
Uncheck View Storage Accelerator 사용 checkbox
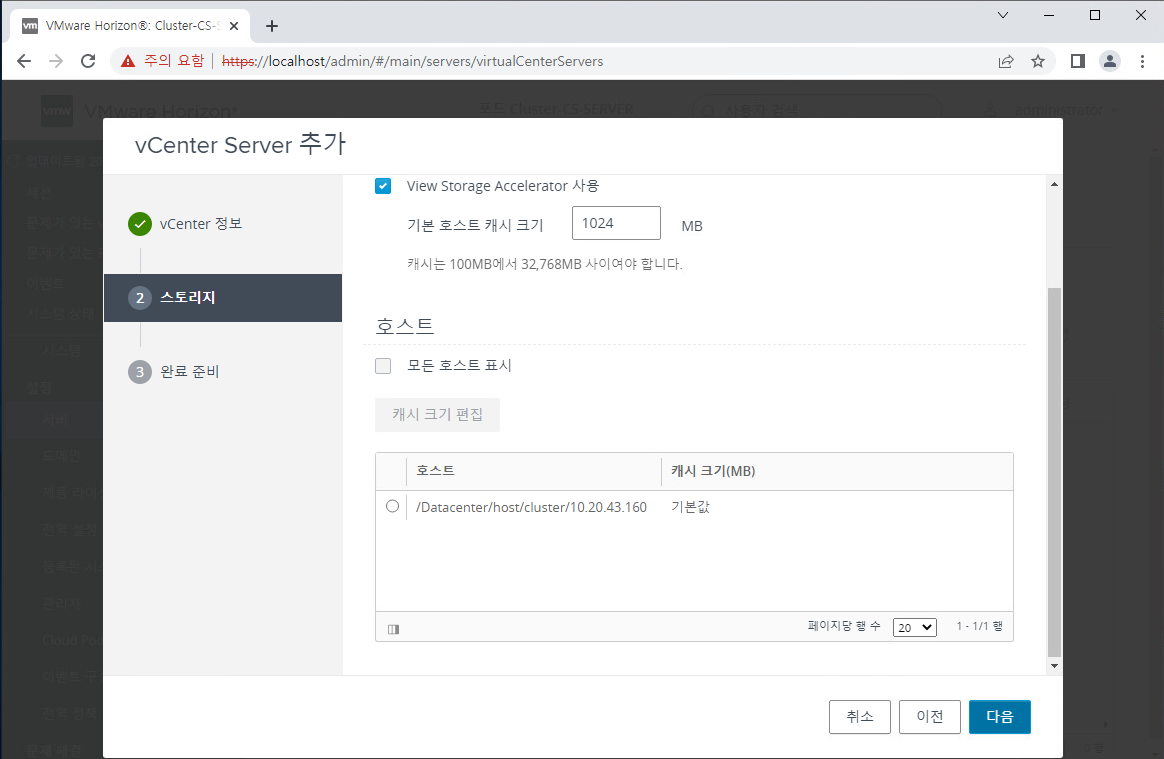tap(383, 186)
